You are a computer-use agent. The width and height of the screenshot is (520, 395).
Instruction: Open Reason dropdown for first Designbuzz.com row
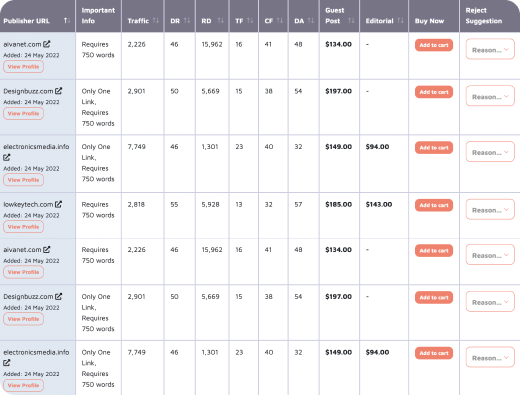[x=490, y=96]
